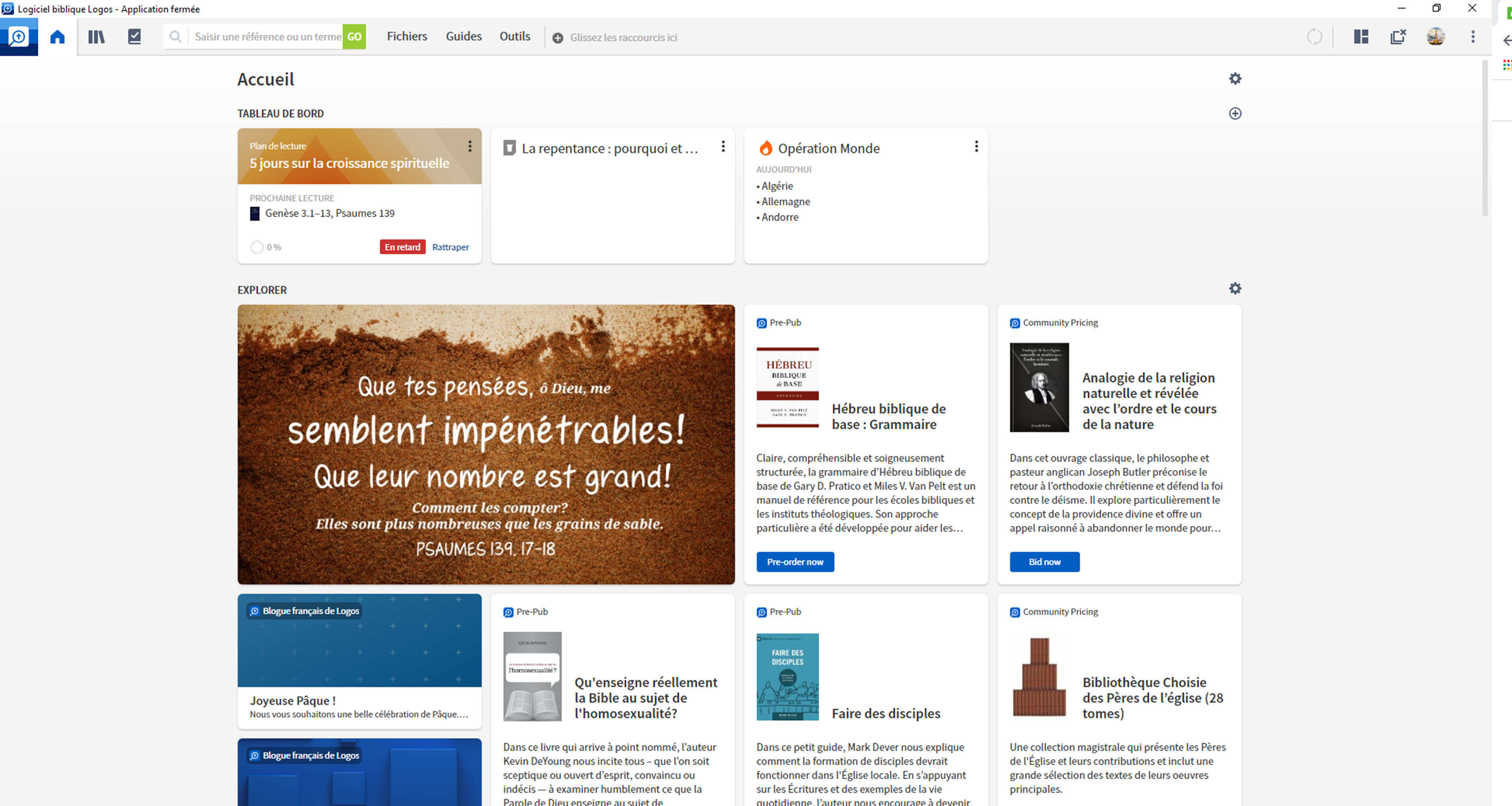Open options of La repentance card
This screenshot has height=806, width=1512.
pos(723,146)
